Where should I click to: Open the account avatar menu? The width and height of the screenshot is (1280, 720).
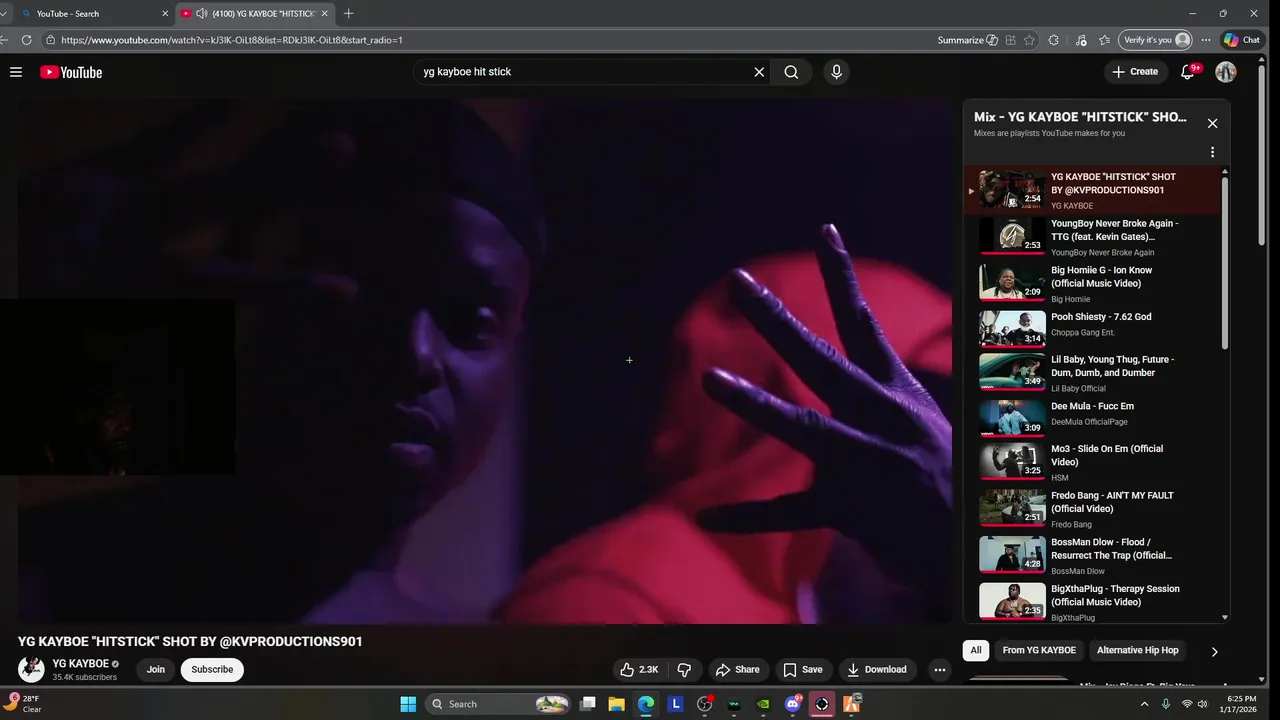tap(1226, 72)
